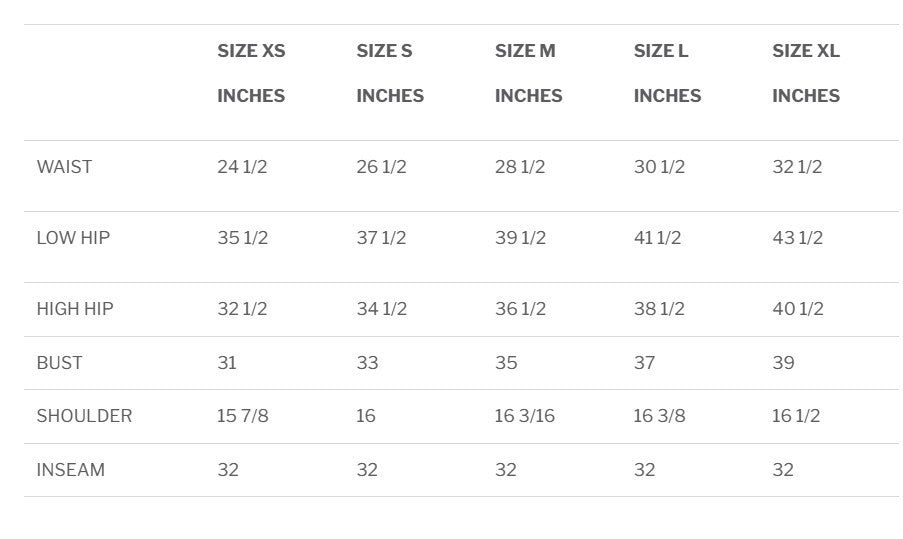The image size is (903, 539).
Task: Select the SIZE M column header
Action: 525,51
